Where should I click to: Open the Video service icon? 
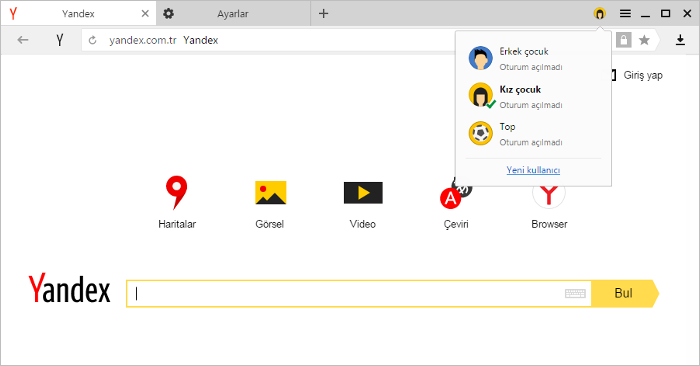pyautogui.click(x=363, y=192)
